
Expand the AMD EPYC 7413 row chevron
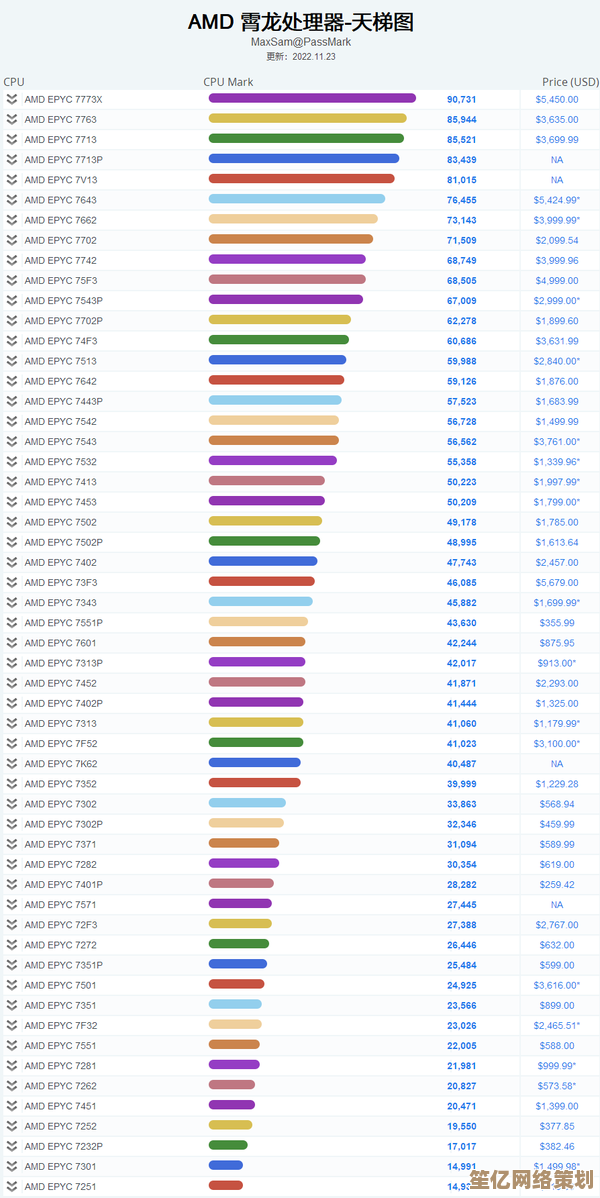[11, 481]
